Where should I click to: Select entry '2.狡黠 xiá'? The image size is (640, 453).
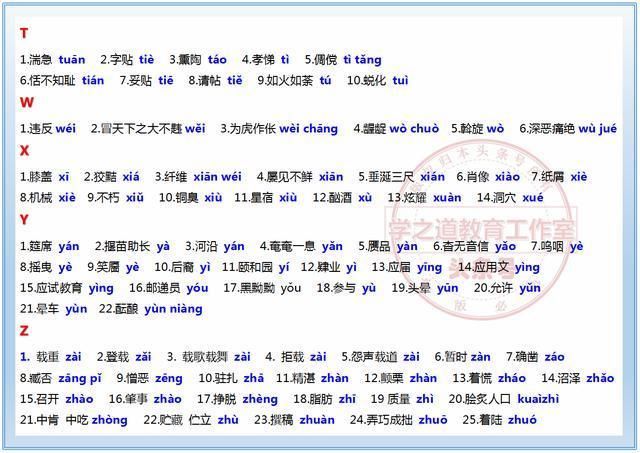click(x=112, y=177)
